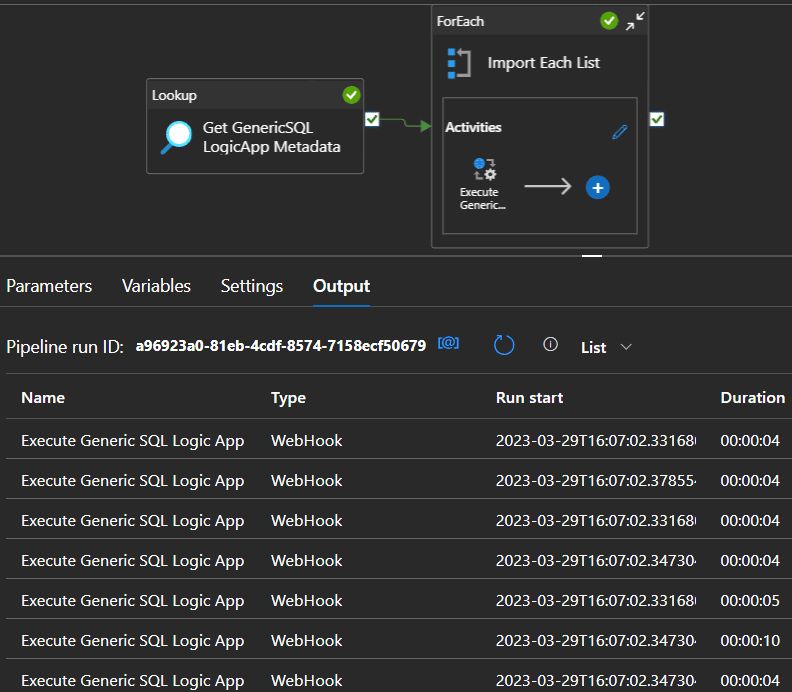
Task: Click the Lookup activity green success checkmark
Action: click(351, 94)
